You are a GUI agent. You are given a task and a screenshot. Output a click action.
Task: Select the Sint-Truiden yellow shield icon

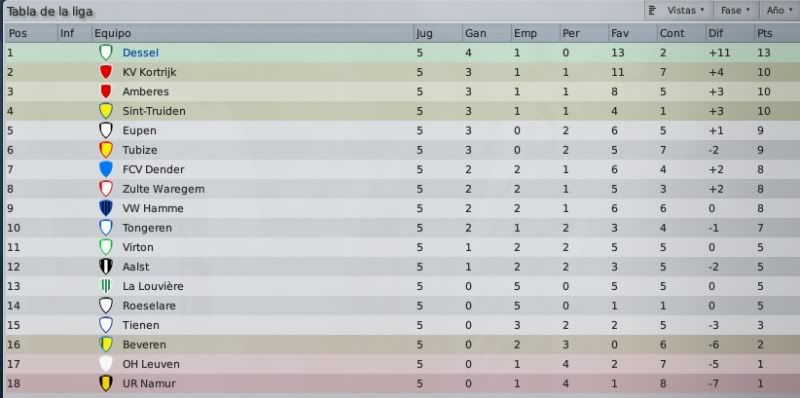pos(106,111)
